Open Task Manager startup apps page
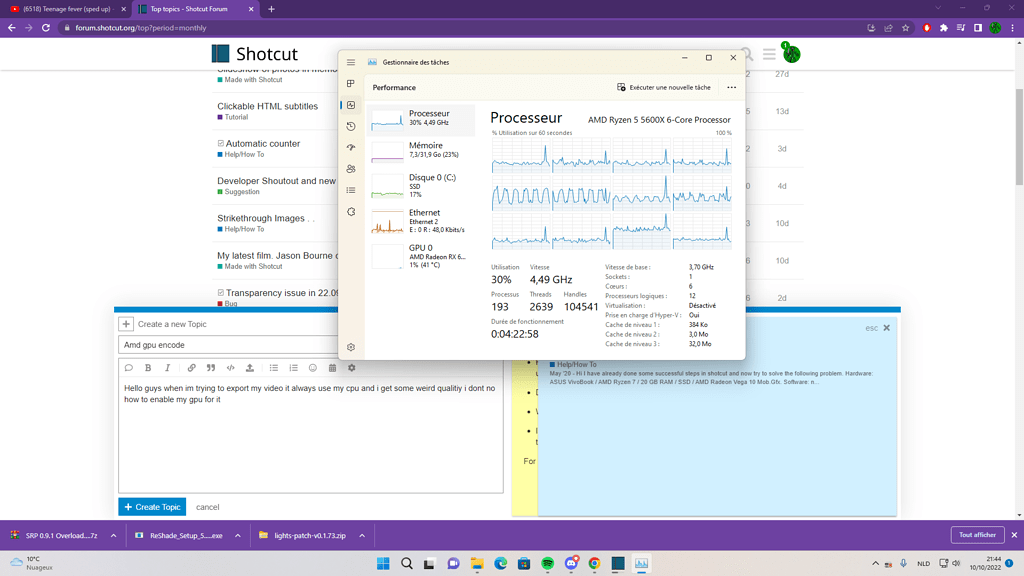 click(x=351, y=148)
